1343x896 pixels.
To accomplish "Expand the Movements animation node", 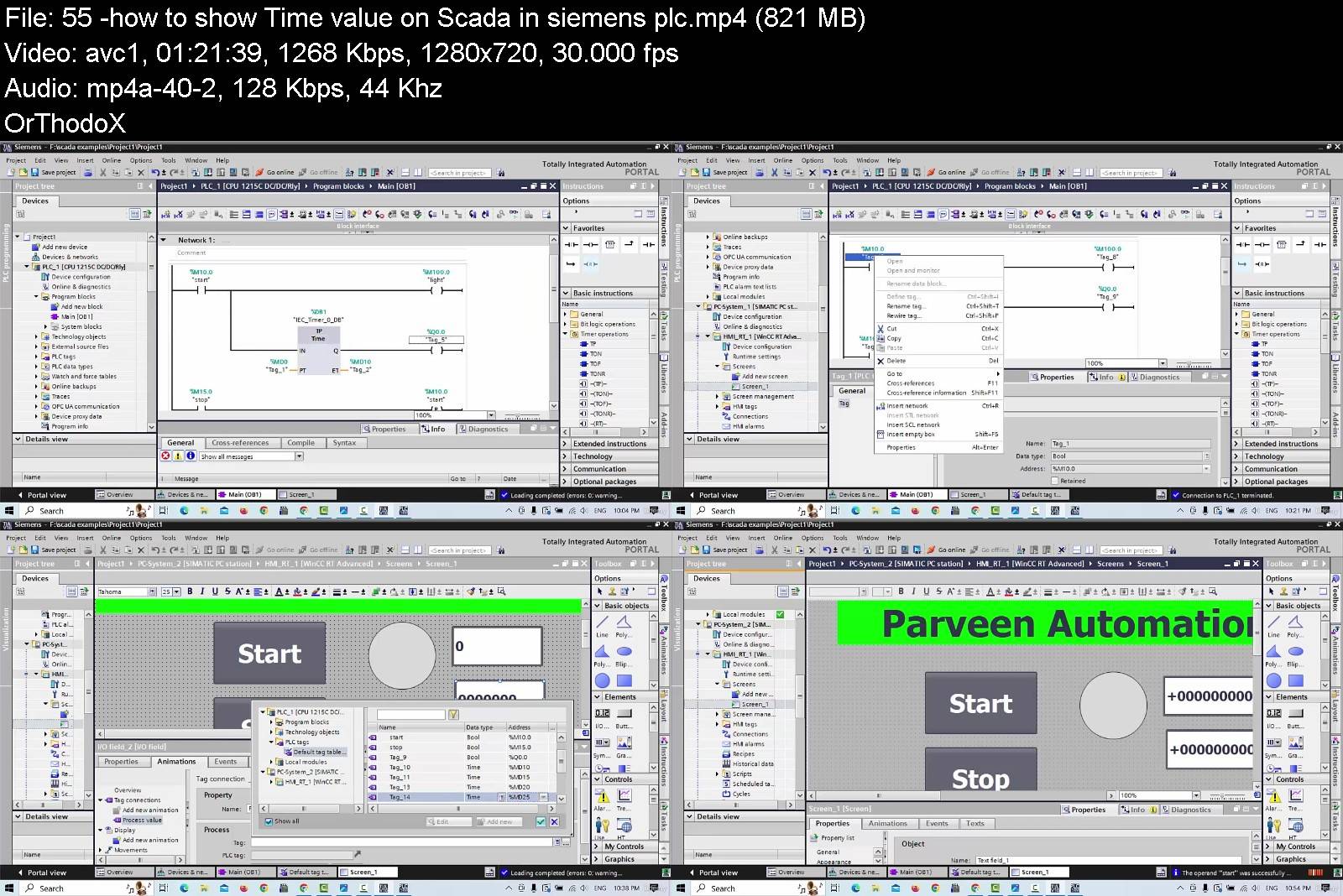I will click(102, 850).
